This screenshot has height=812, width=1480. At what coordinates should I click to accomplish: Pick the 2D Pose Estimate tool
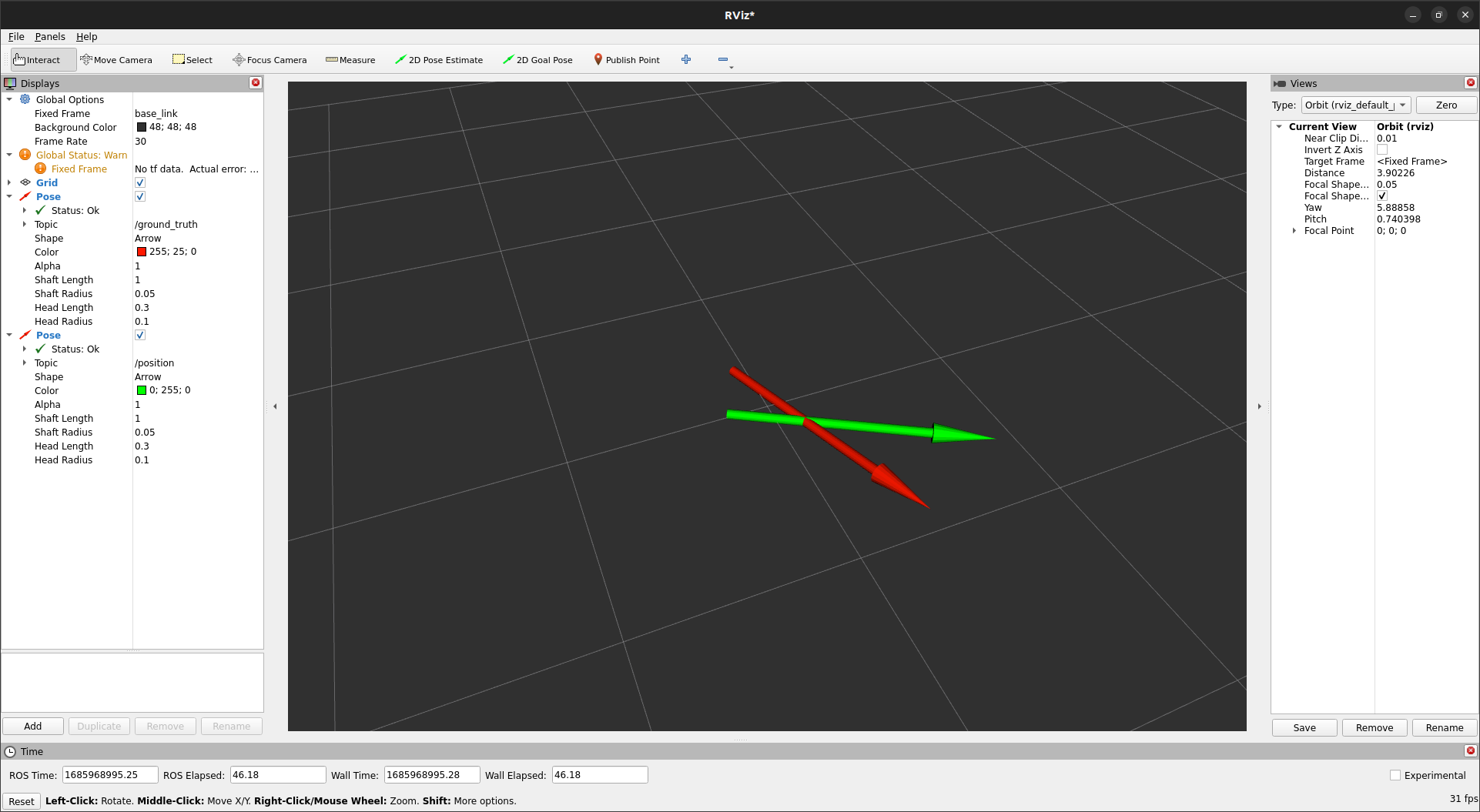439,59
